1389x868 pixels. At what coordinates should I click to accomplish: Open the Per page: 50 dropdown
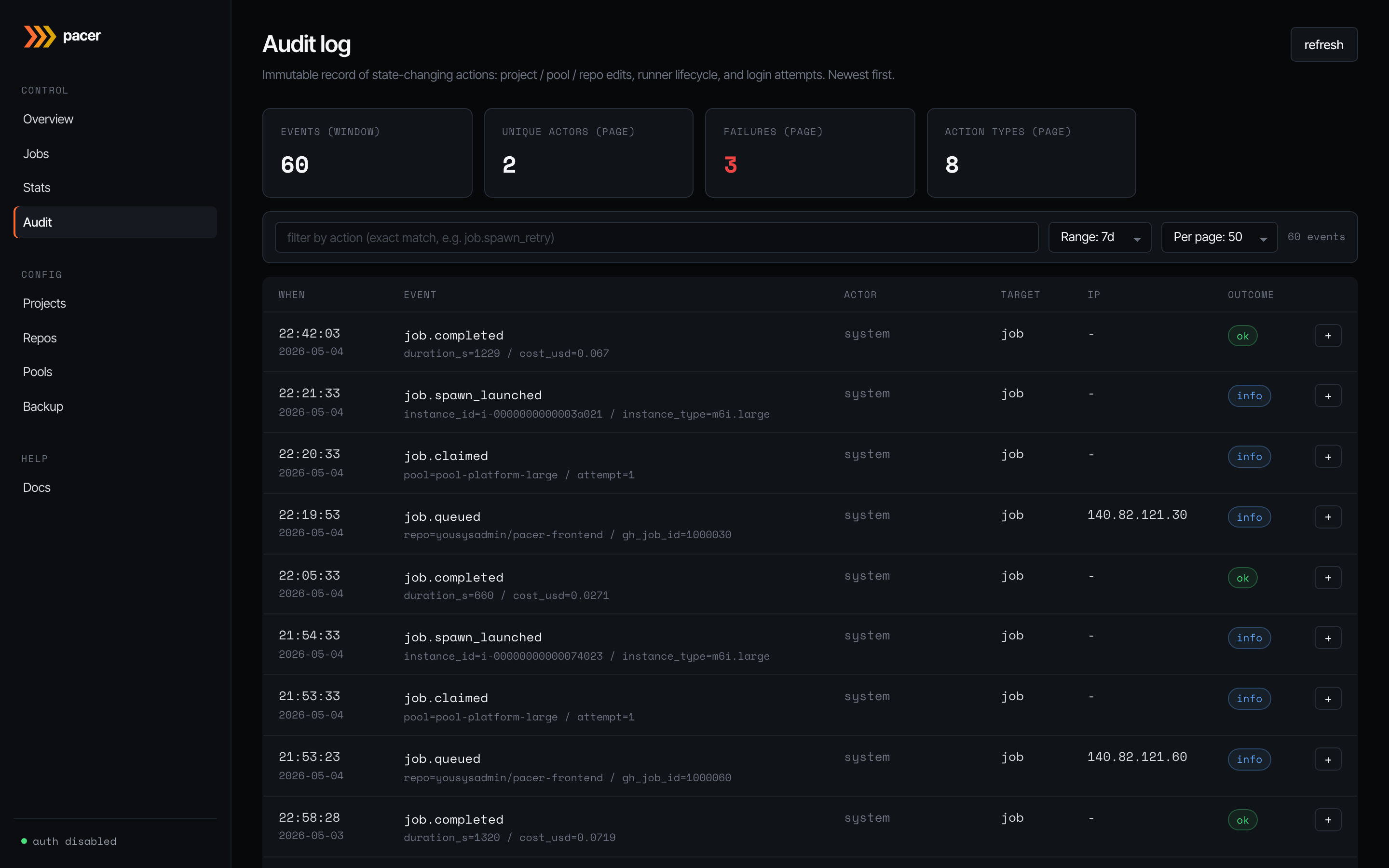(1219, 237)
